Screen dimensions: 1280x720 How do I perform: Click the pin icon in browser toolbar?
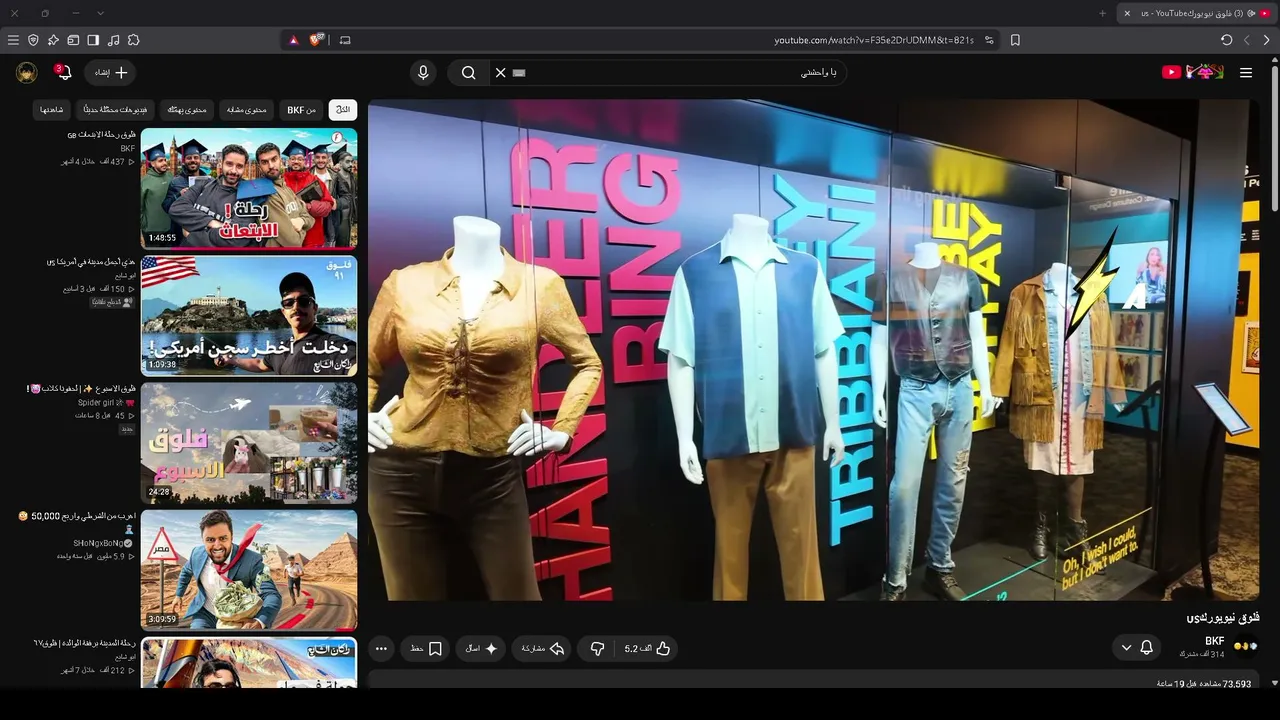[x=53, y=40]
